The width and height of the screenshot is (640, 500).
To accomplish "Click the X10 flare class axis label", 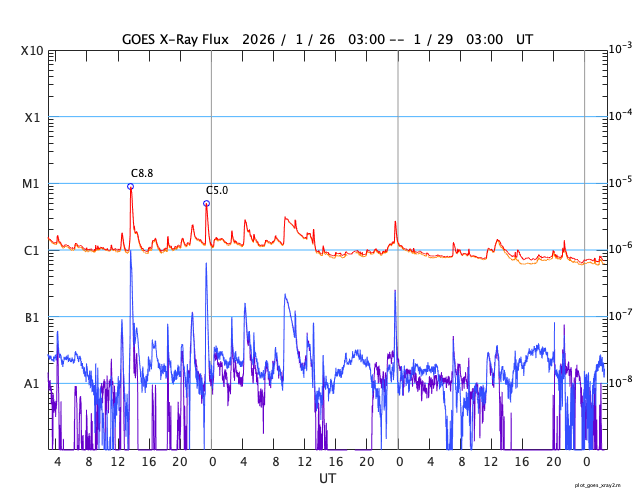I will (x=32, y=51).
